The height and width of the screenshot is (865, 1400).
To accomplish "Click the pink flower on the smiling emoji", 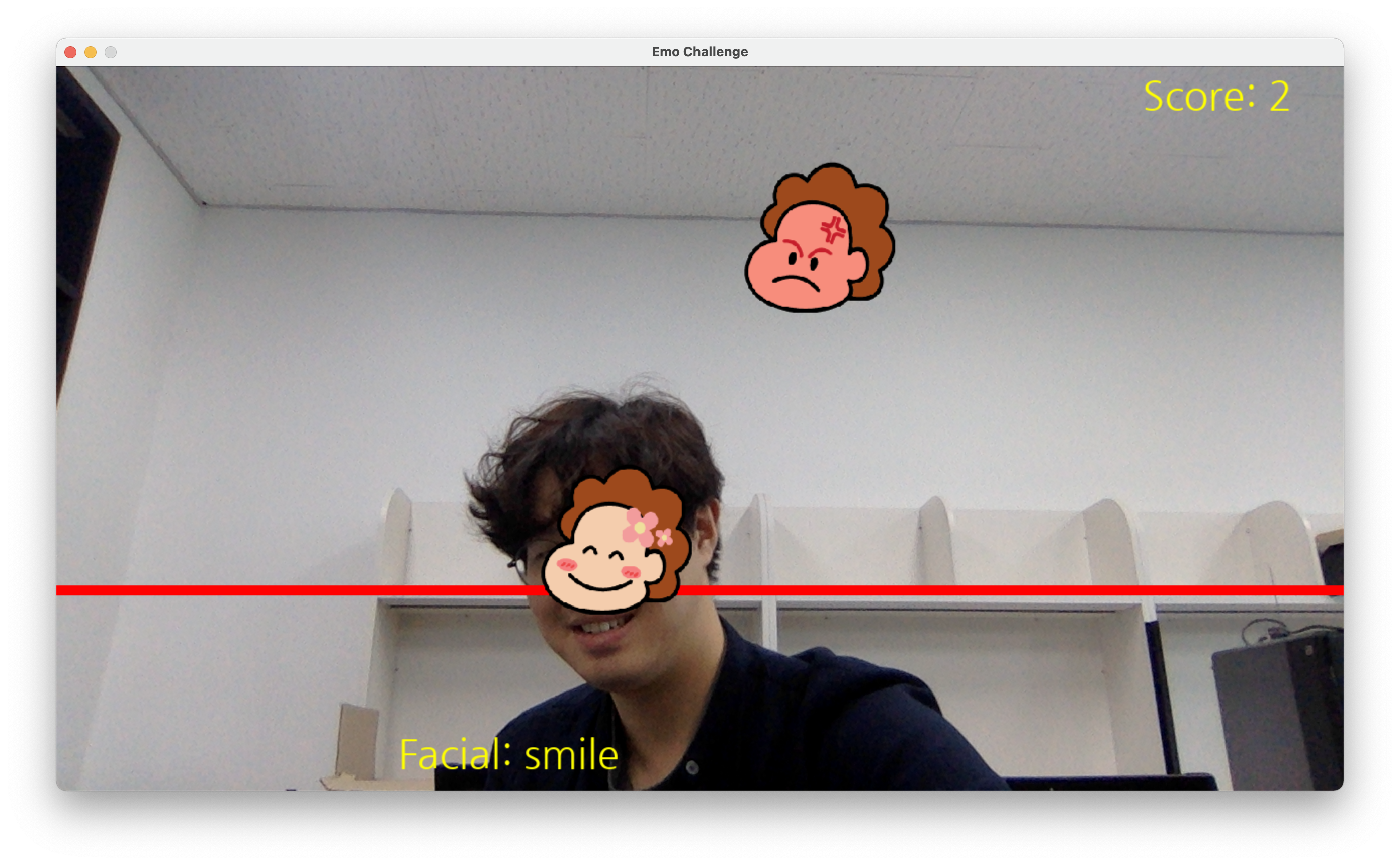I will [641, 527].
